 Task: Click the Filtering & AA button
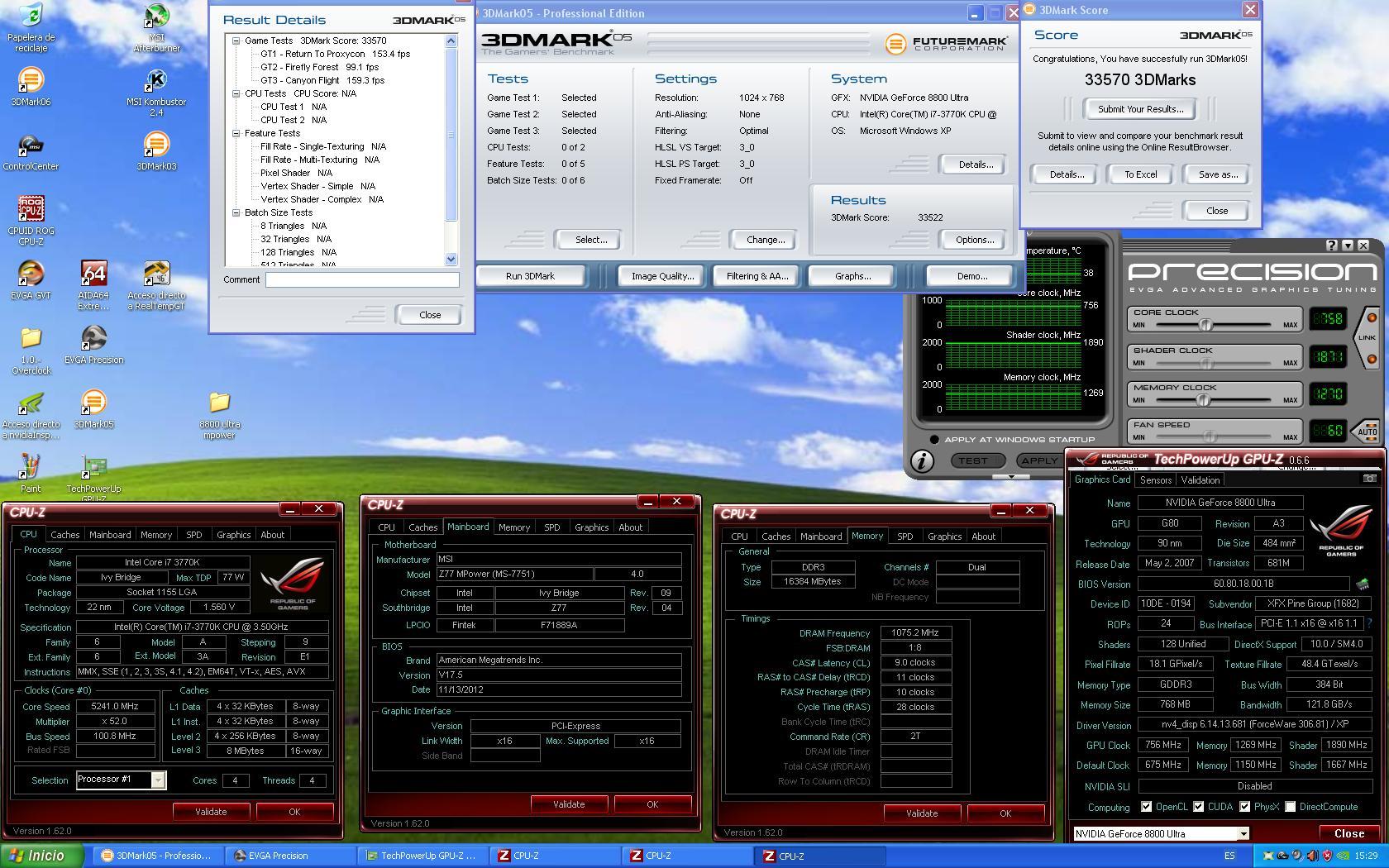pyautogui.click(x=757, y=276)
